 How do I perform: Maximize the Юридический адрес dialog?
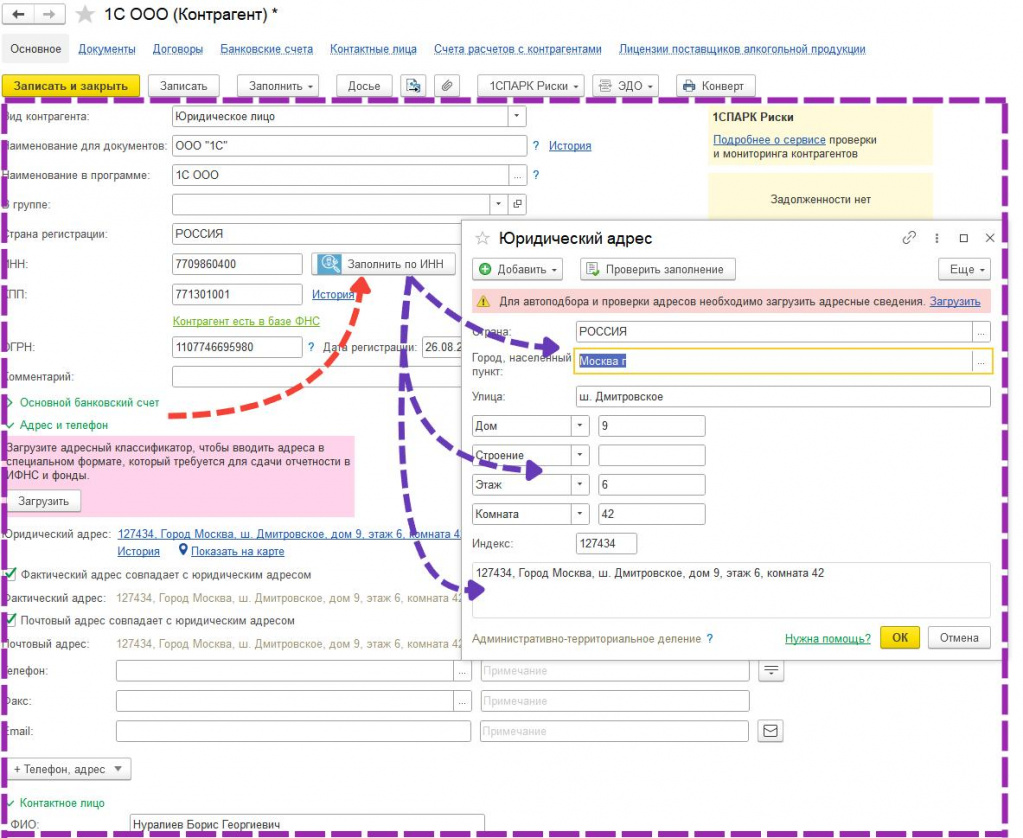tap(964, 238)
